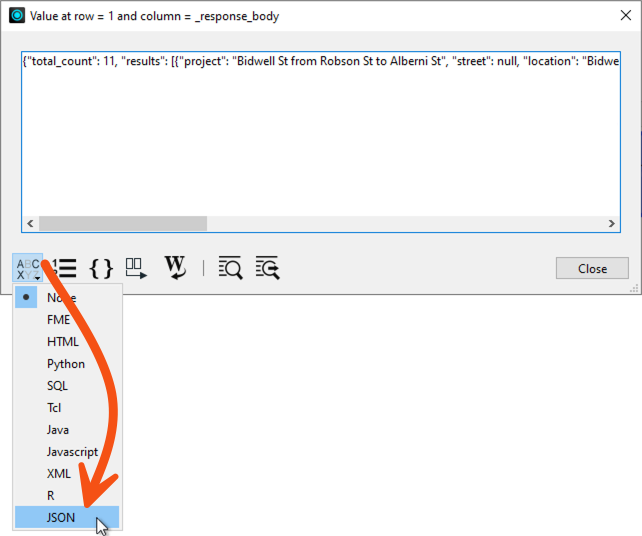Click the app icon in title bar

(16, 16)
